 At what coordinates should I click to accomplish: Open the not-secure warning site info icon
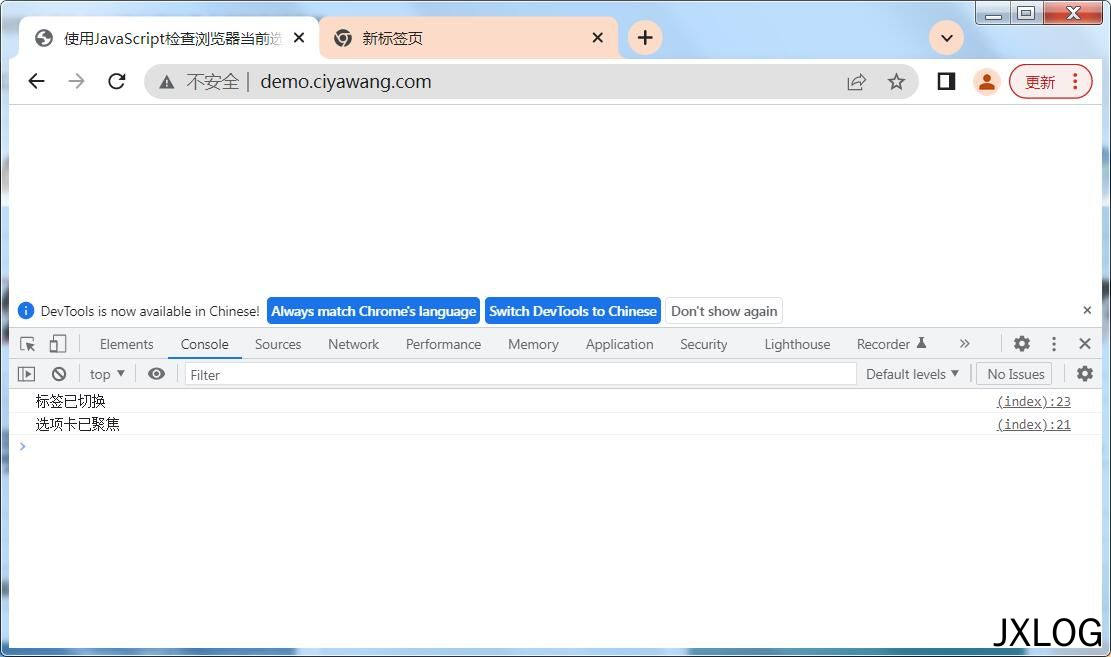(x=167, y=82)
